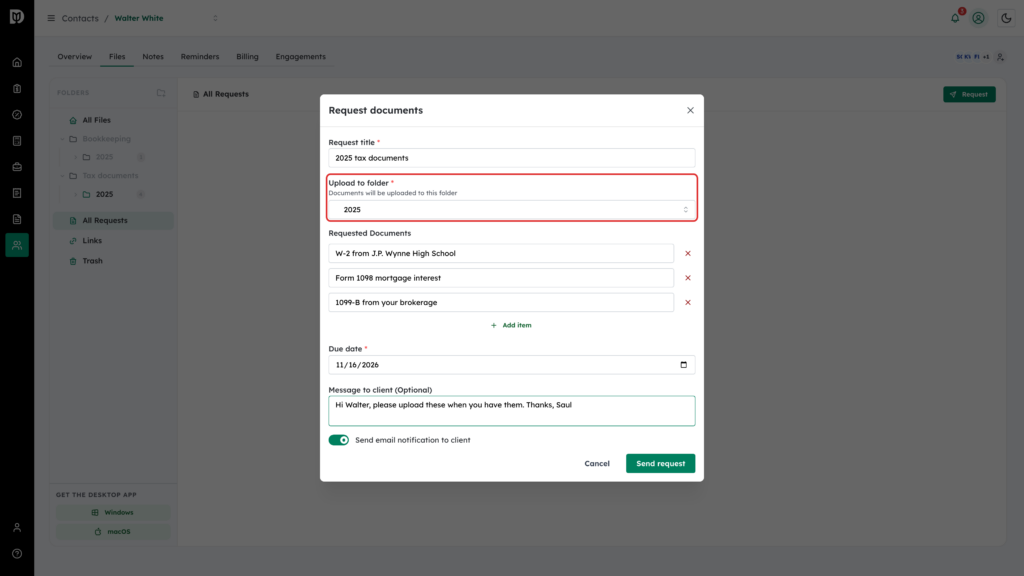The image size is (1024, 576).
Task: Open the account avatar icon
Action: coord(978,18)
